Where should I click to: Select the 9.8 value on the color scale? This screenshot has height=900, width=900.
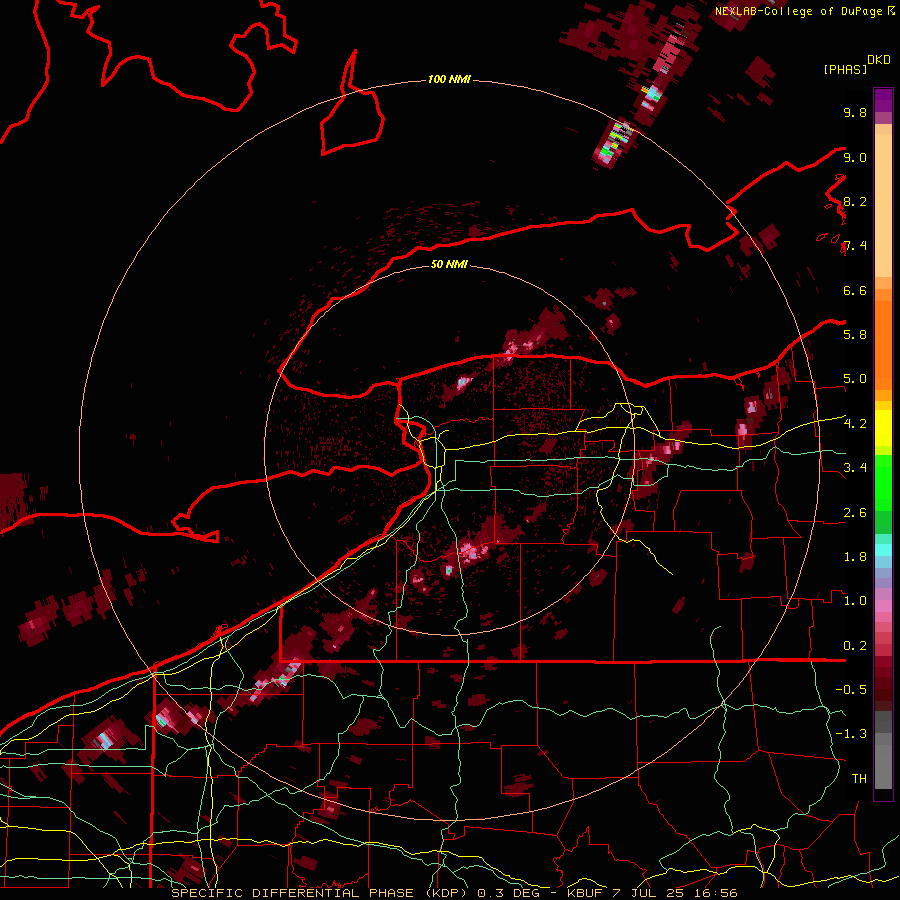[x=855, y=113]
